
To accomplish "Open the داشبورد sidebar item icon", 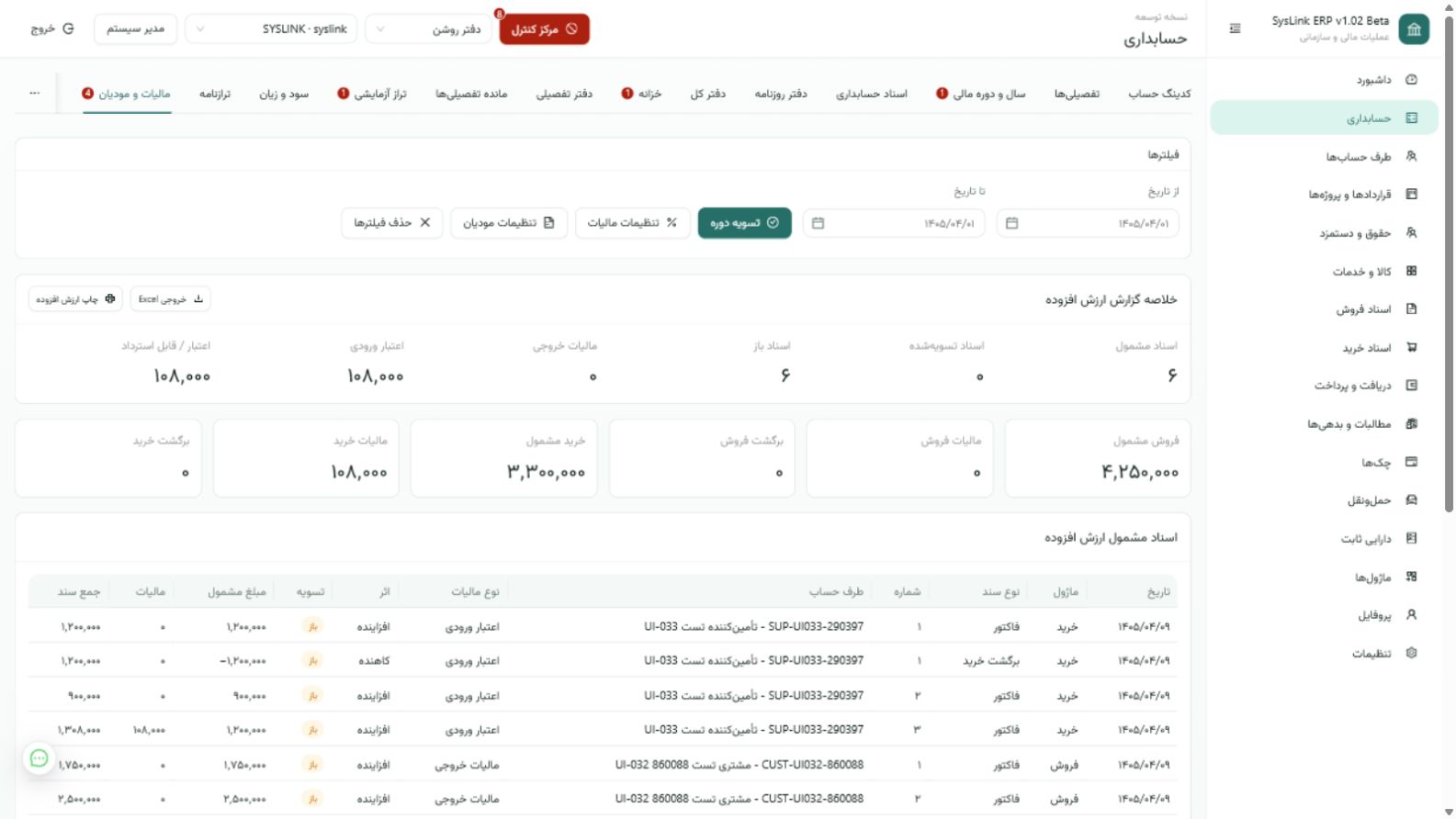I will tap(1412, 80).
